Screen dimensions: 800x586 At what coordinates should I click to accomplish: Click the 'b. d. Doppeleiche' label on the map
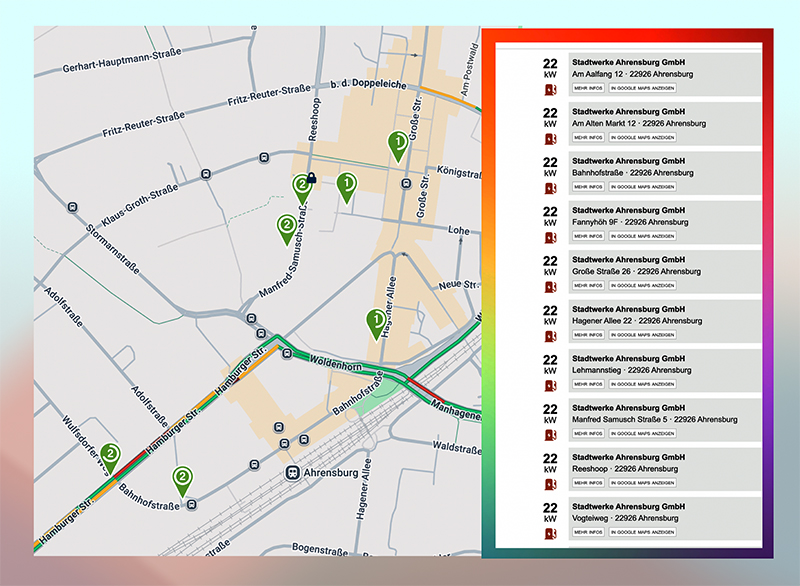point(368,84)
